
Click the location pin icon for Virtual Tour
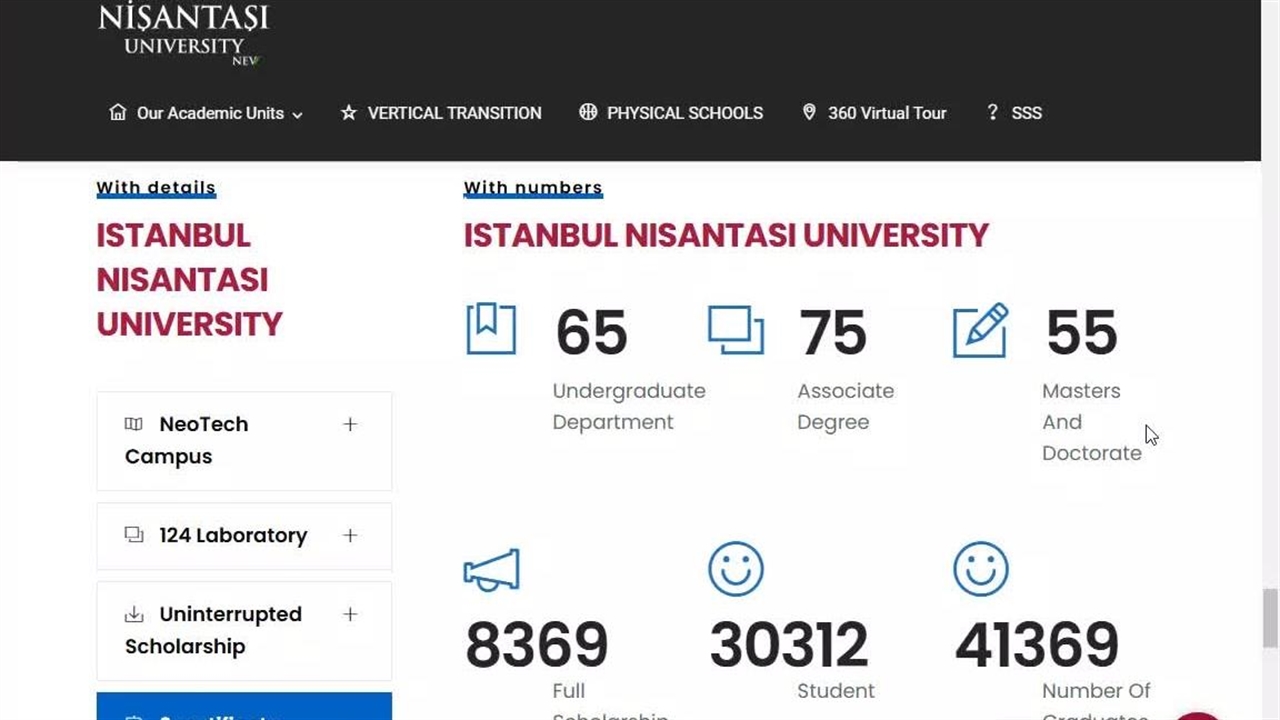(809, 112)
